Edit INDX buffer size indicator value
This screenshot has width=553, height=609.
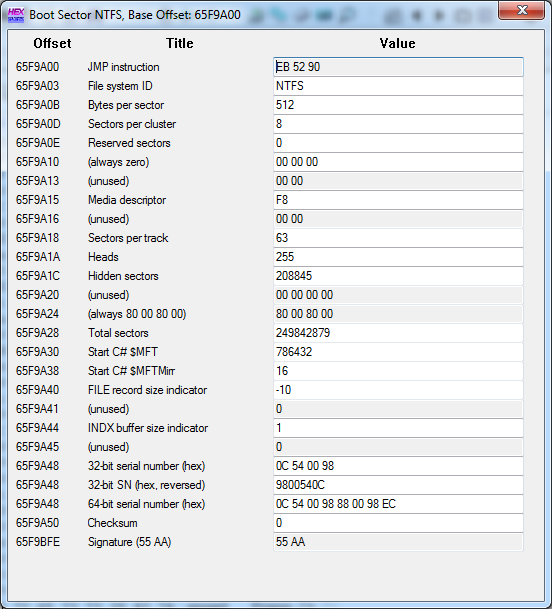pyautogui.click(x=398, y=428)
